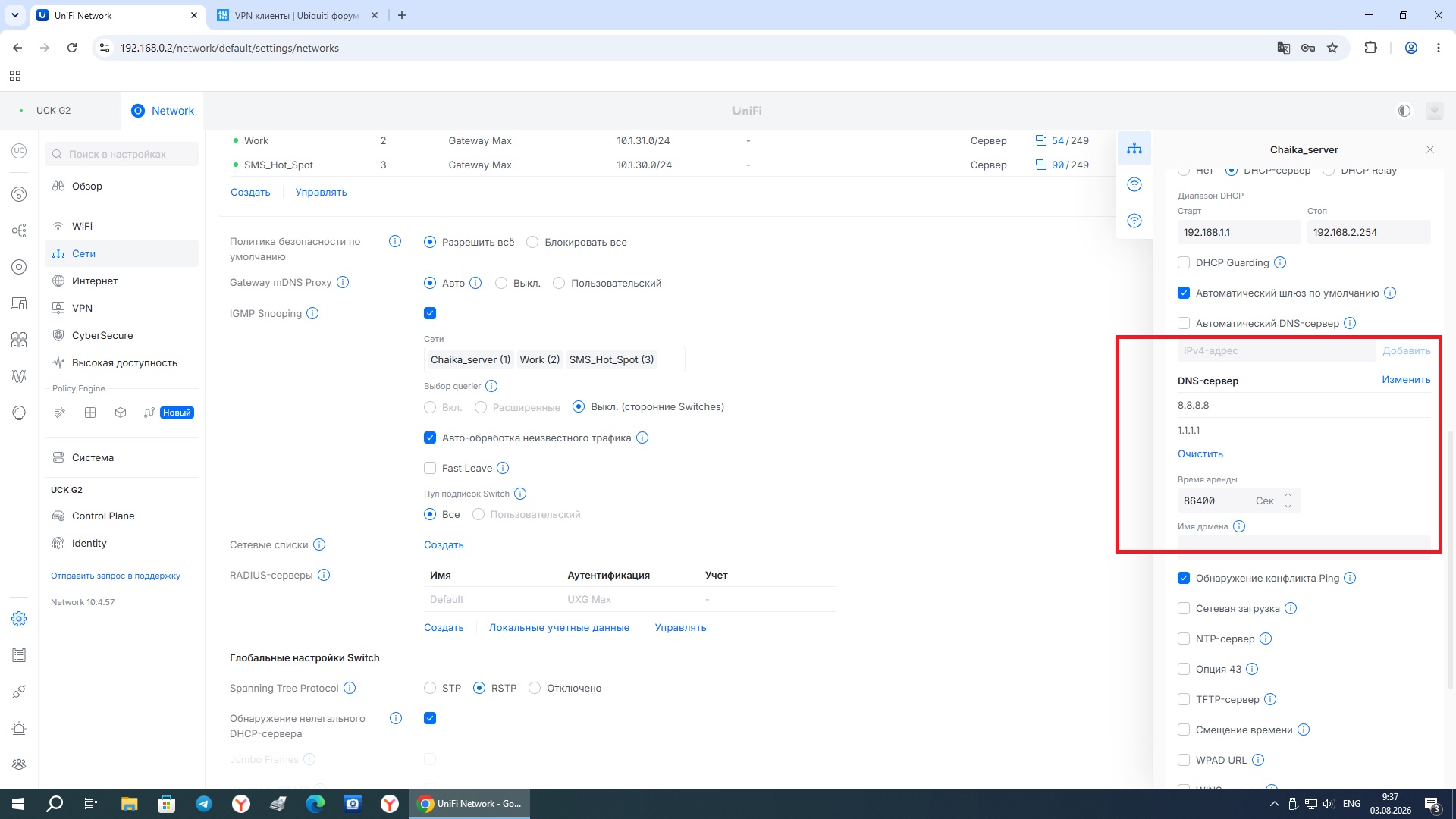Click the DHCP range Старт field

1238,232
